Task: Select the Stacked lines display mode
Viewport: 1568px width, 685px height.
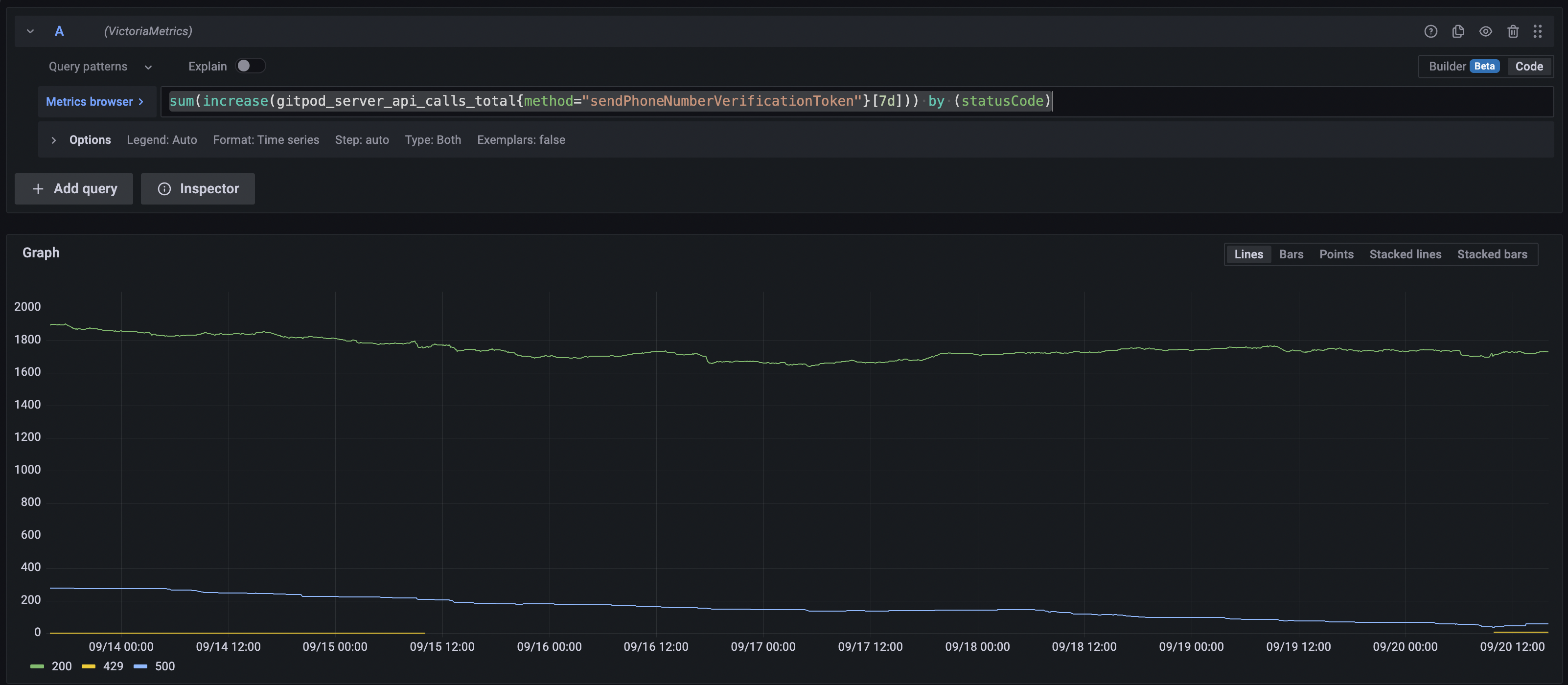Action: click(1405, 254)
